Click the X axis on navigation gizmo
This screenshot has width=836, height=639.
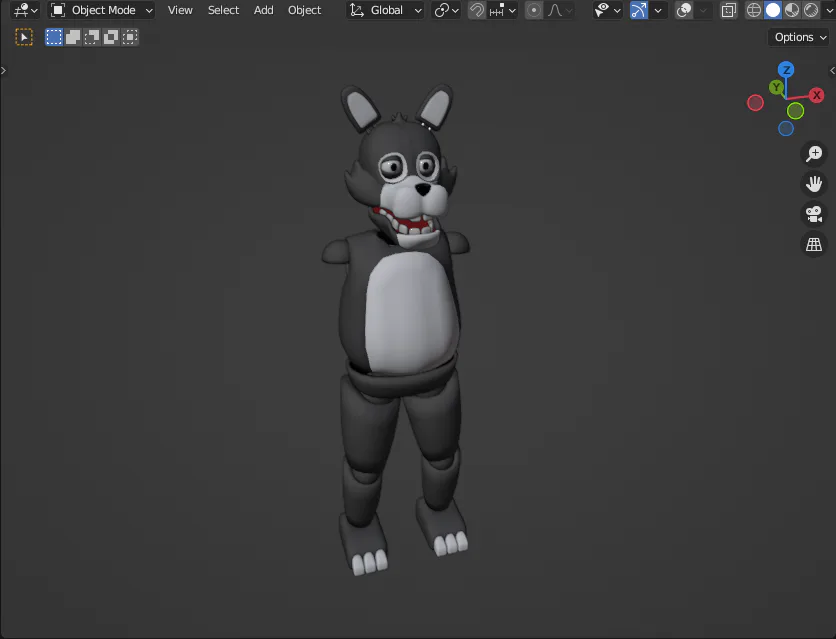[x=816, y=95]
